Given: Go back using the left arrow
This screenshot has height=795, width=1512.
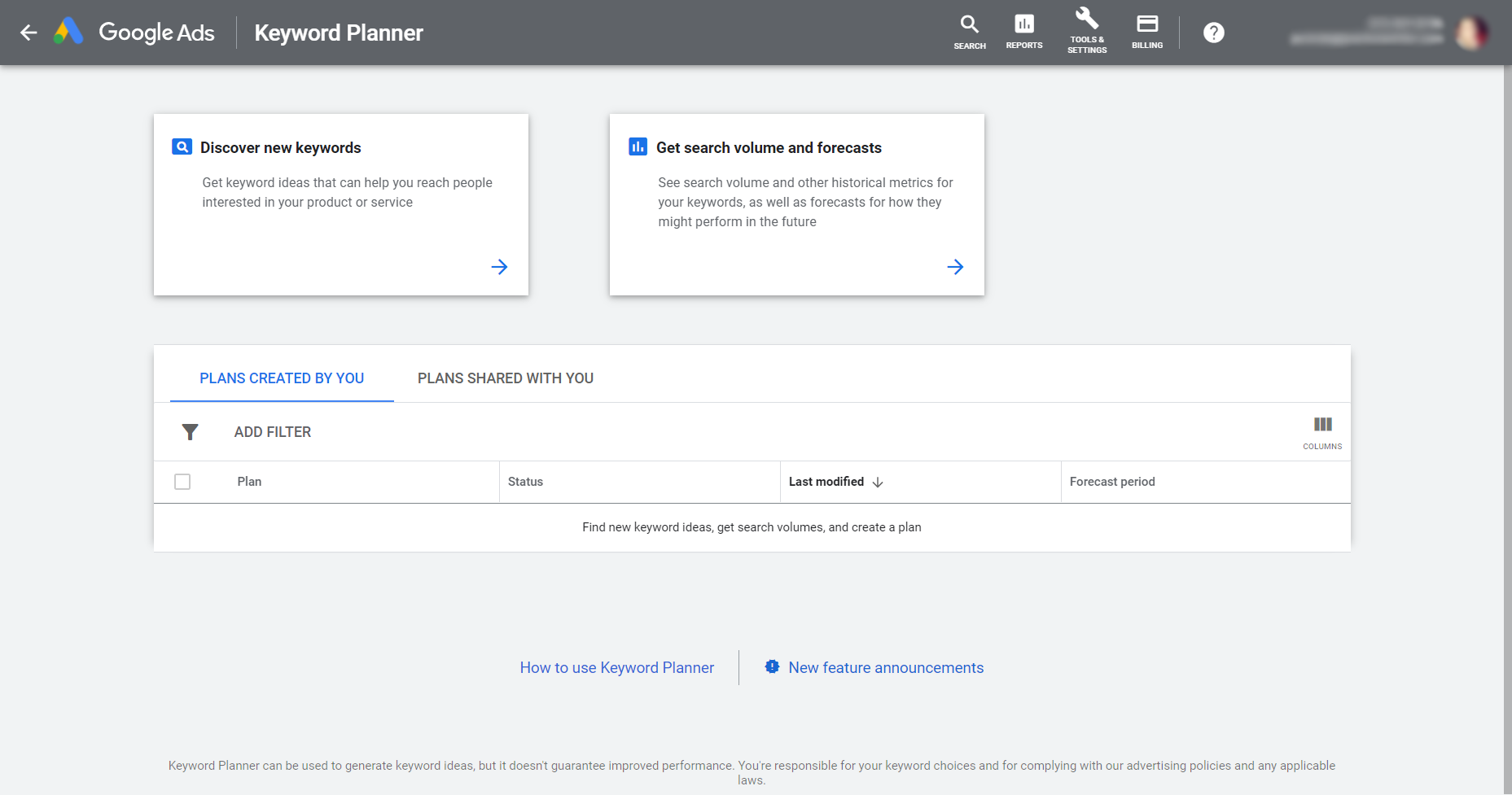Looking at the screenshot, I should pyautogui.click(x=28, y=33).
